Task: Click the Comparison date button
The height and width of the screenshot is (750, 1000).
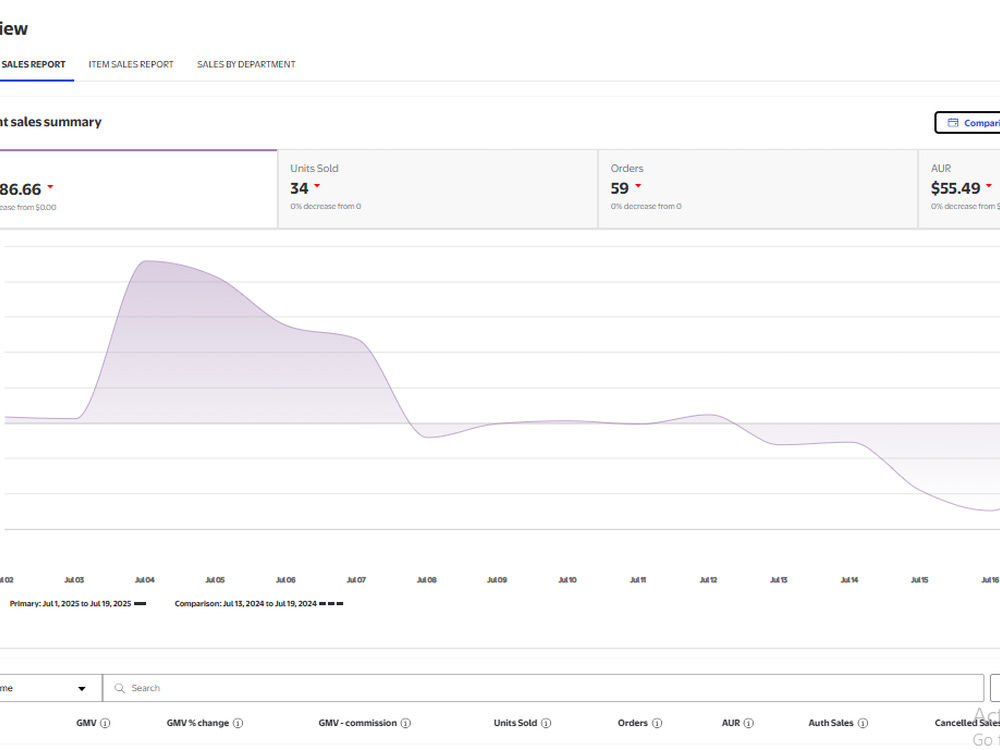Action: (967, 122)
